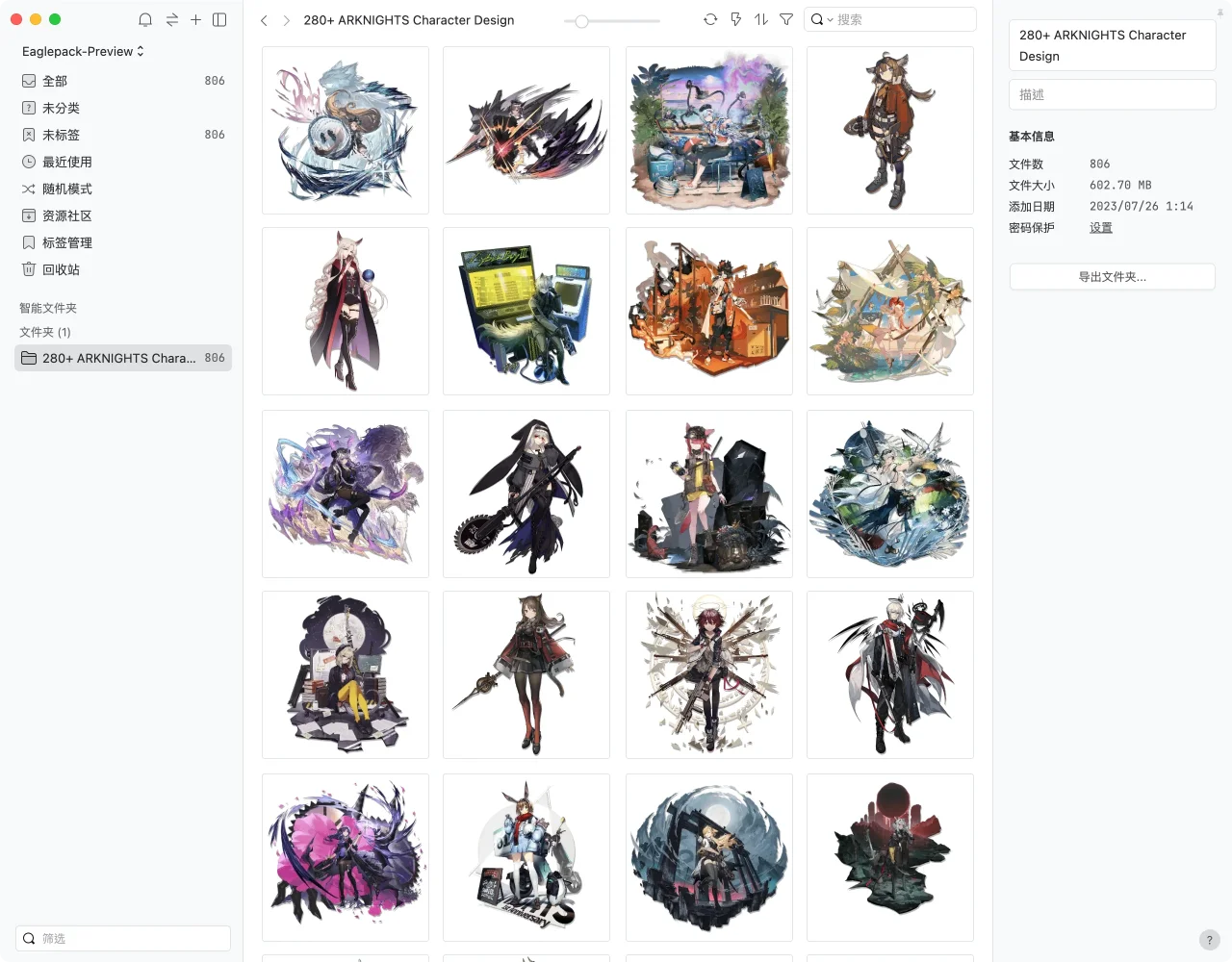This screenshot has width=1232, height=962.
Task: Click the switch library arrows icon
Action: pyautogui.click(x=172, y=20)
